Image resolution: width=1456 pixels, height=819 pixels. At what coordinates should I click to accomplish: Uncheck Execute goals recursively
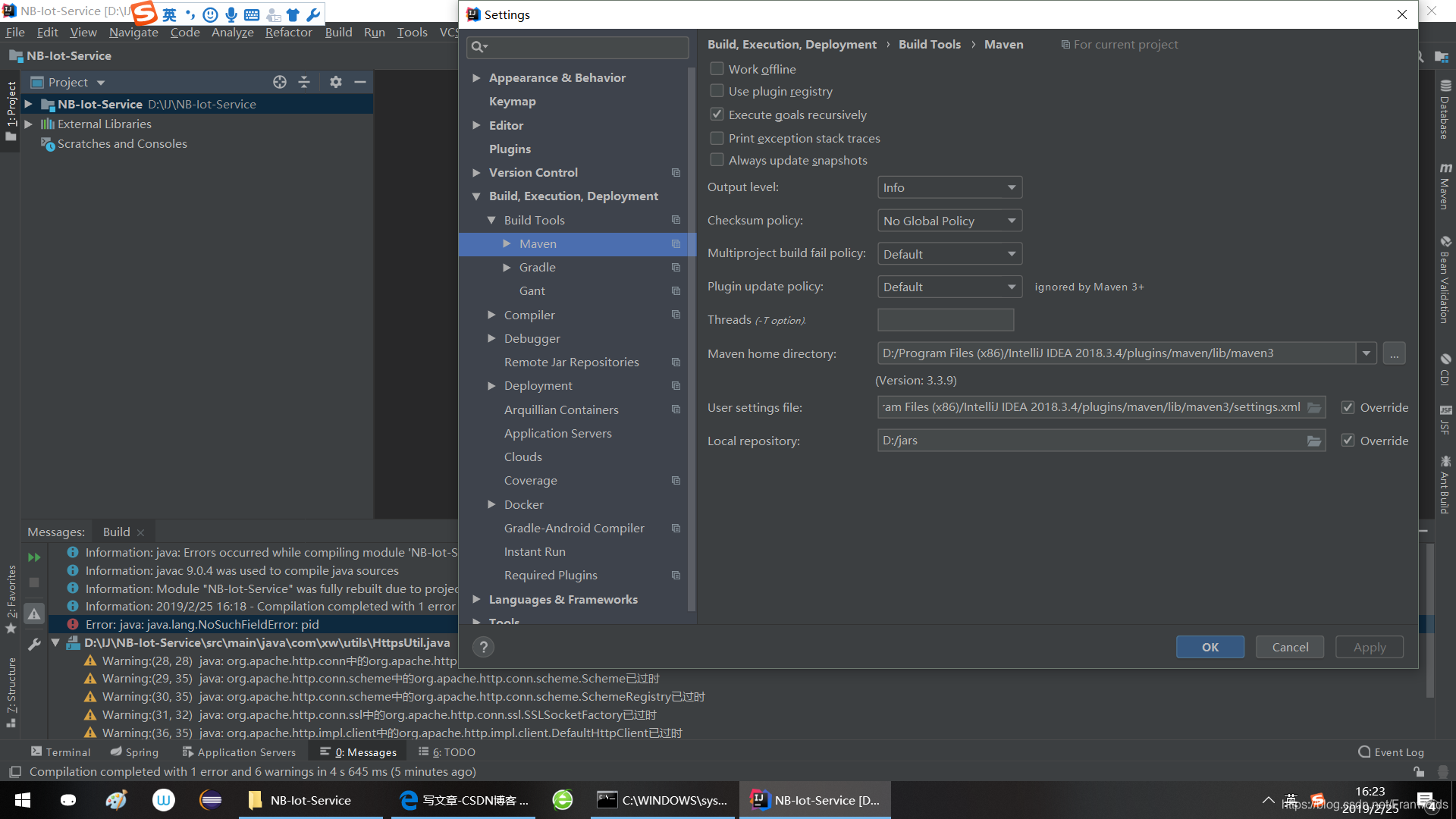[717, 115]
